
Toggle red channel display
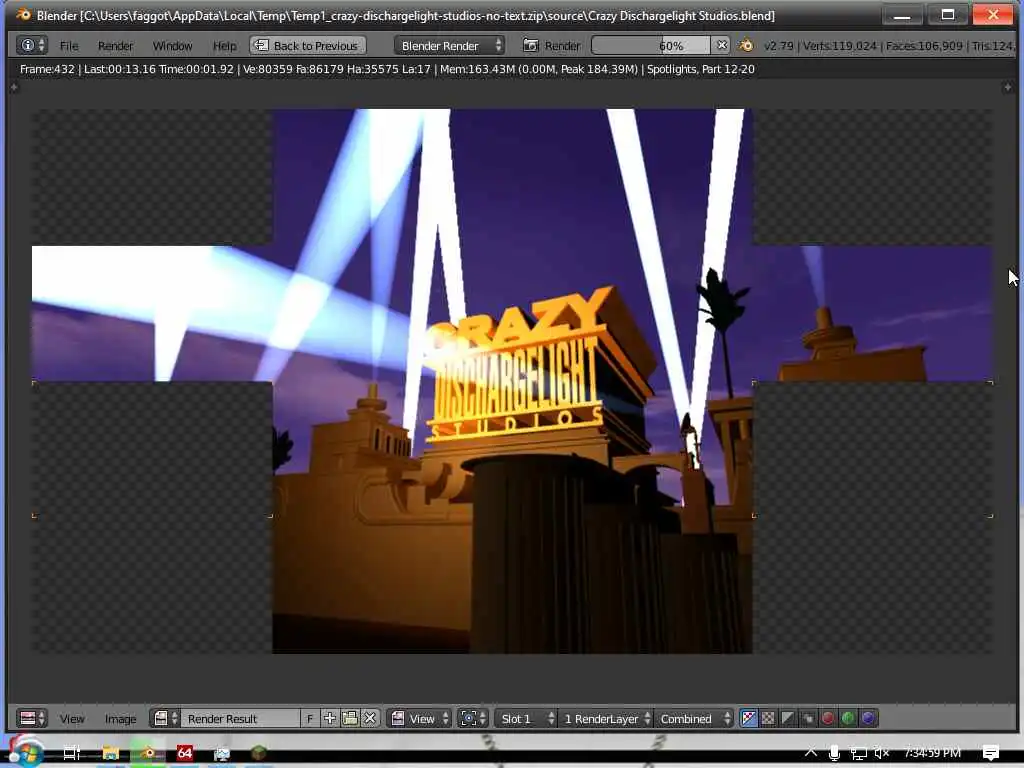tap(827, 718)
